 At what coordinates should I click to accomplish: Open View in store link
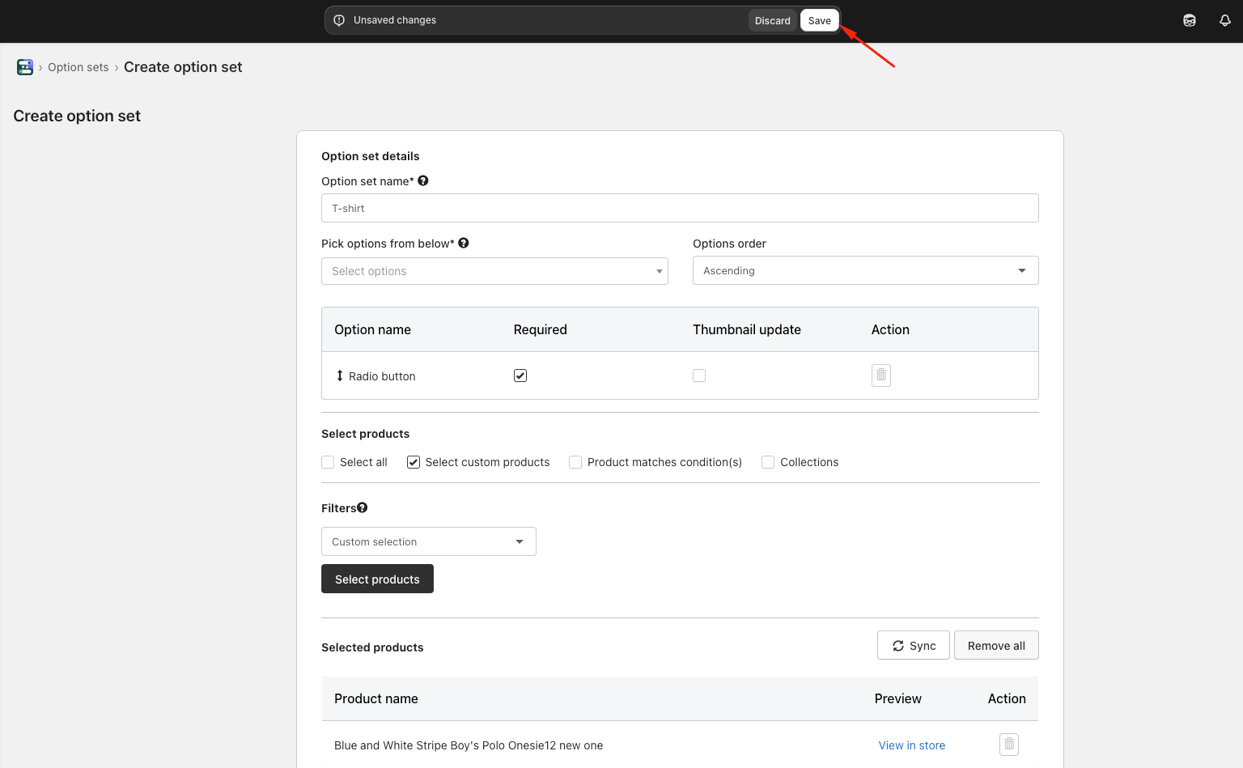[x=911, y=745]
